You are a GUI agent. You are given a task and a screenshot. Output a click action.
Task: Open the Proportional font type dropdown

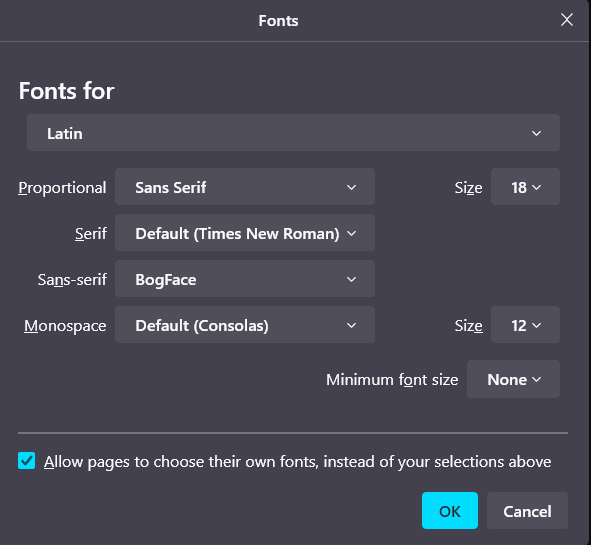point(245,187)
